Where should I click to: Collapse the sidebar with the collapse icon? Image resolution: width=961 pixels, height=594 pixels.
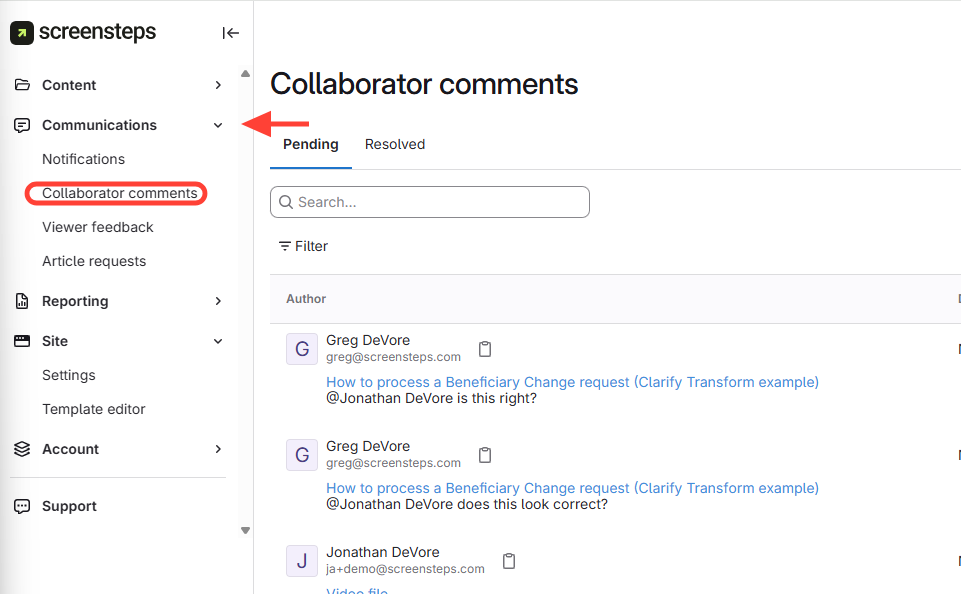click(x=230, y=33)
